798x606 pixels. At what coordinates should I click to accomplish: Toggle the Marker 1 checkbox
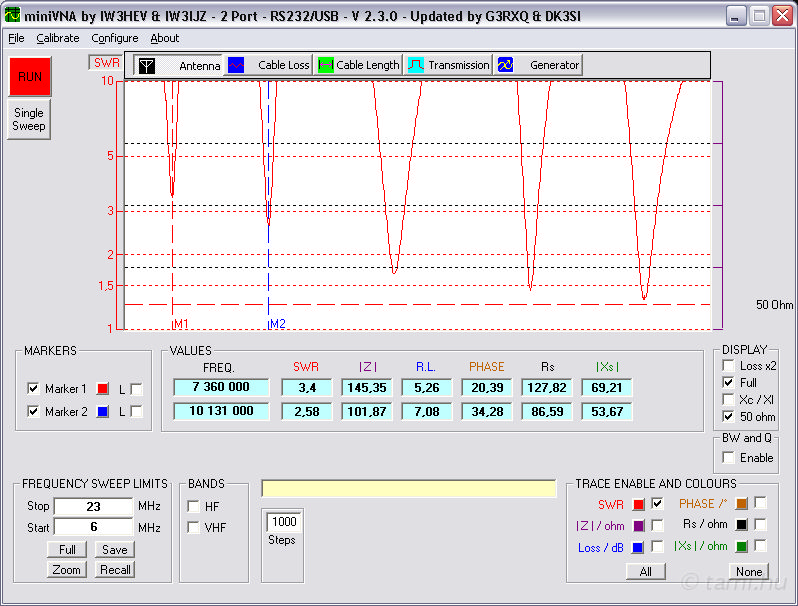pyautogui.click(x=33, y=389)
